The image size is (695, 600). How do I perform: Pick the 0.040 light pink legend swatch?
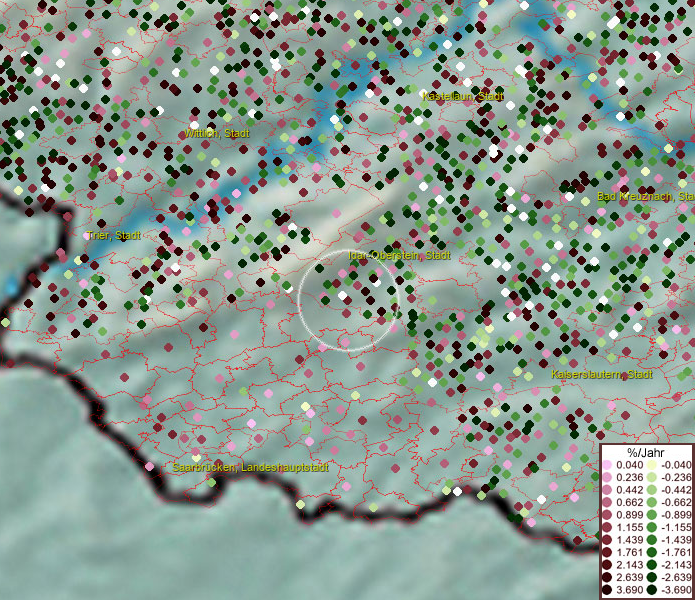click(608, 465)
